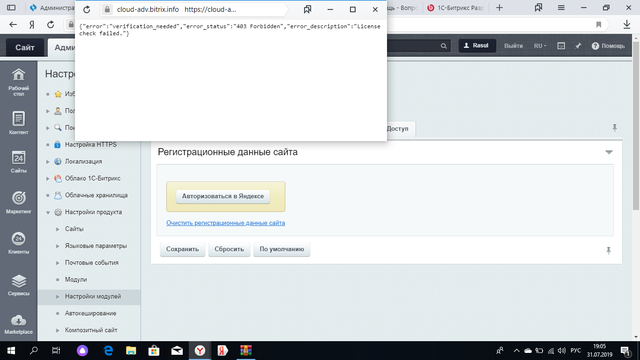Viewport: 640px width, 360px height.
Task: Open Microsoft Edge from the taskbar
Action: (108, 351)
